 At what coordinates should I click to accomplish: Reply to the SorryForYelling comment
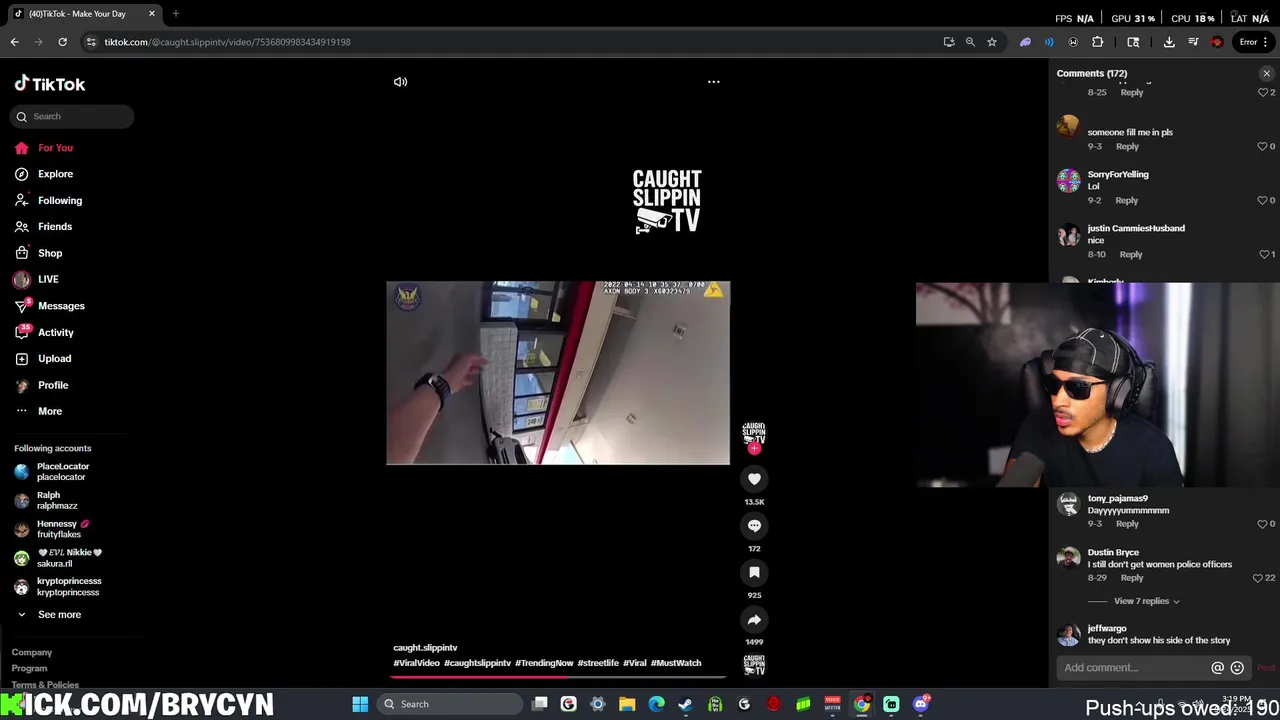click(1126, 200)
